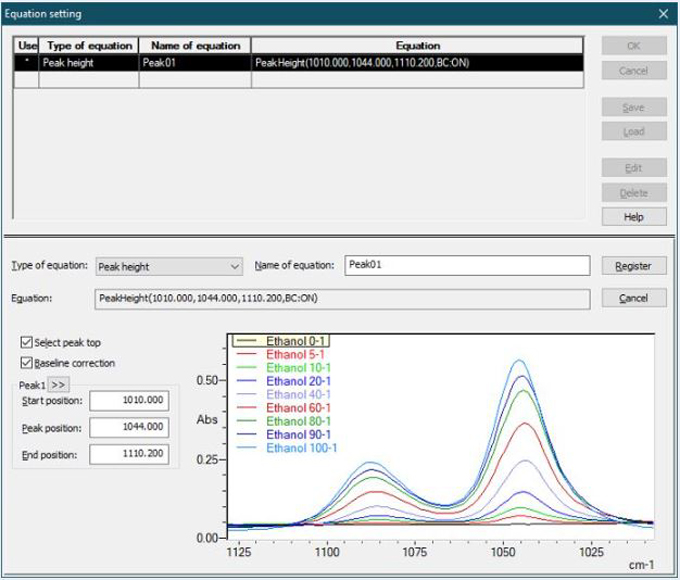Click the Type of equation column header
This screenshot has width=680, height=580.
[89, 45]
